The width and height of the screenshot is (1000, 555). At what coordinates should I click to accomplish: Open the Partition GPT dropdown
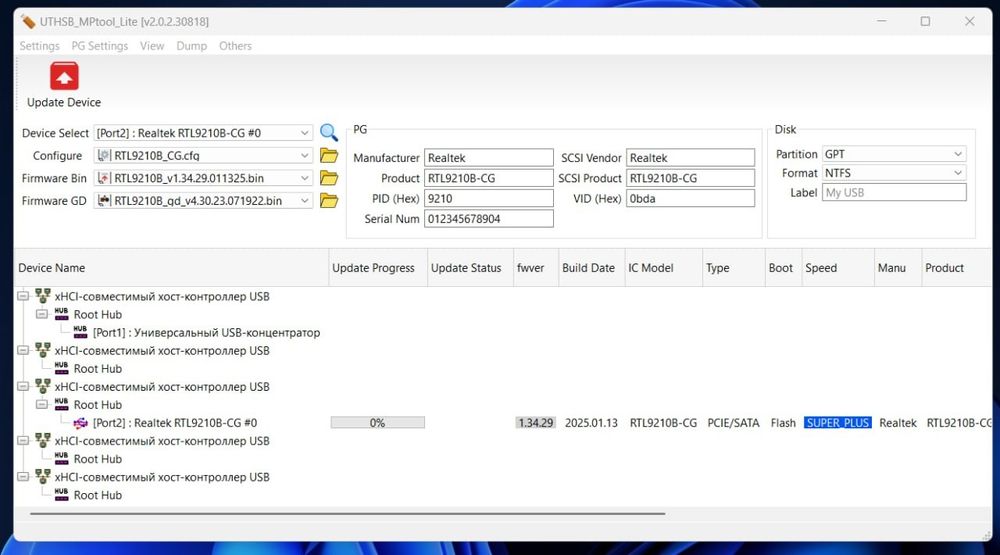958,154
